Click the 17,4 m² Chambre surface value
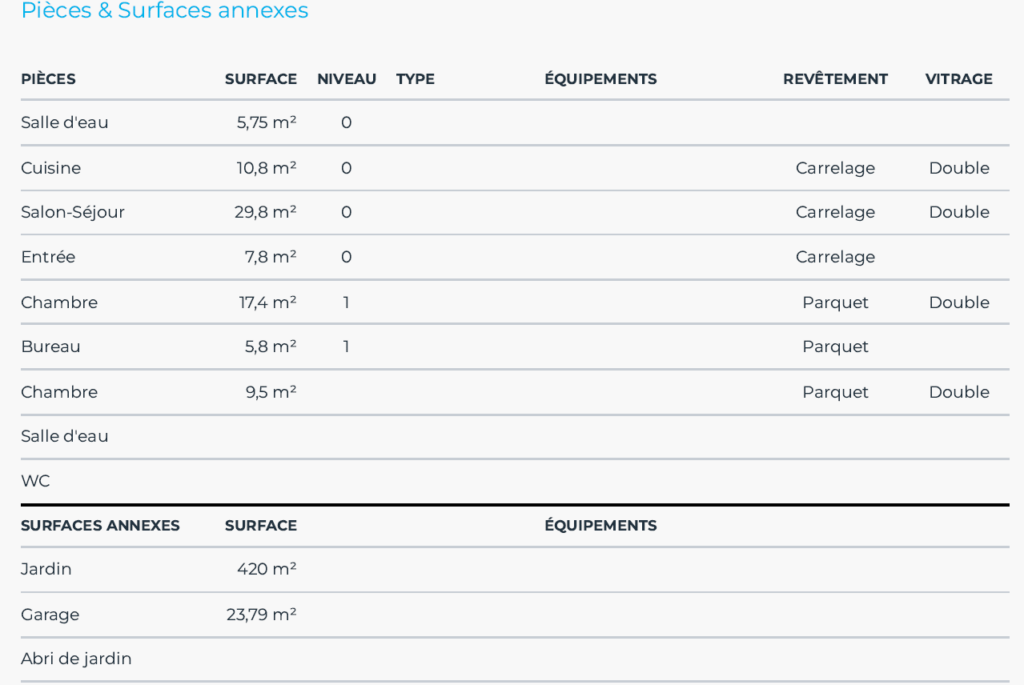 point(267,302)
